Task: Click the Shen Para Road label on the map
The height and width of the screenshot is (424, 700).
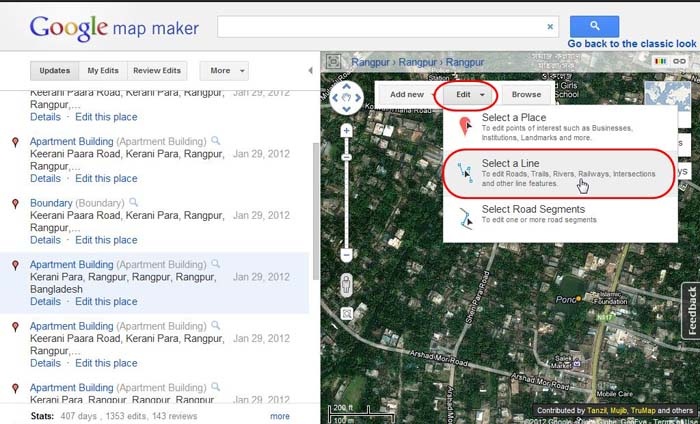Action: coord(477,297)
